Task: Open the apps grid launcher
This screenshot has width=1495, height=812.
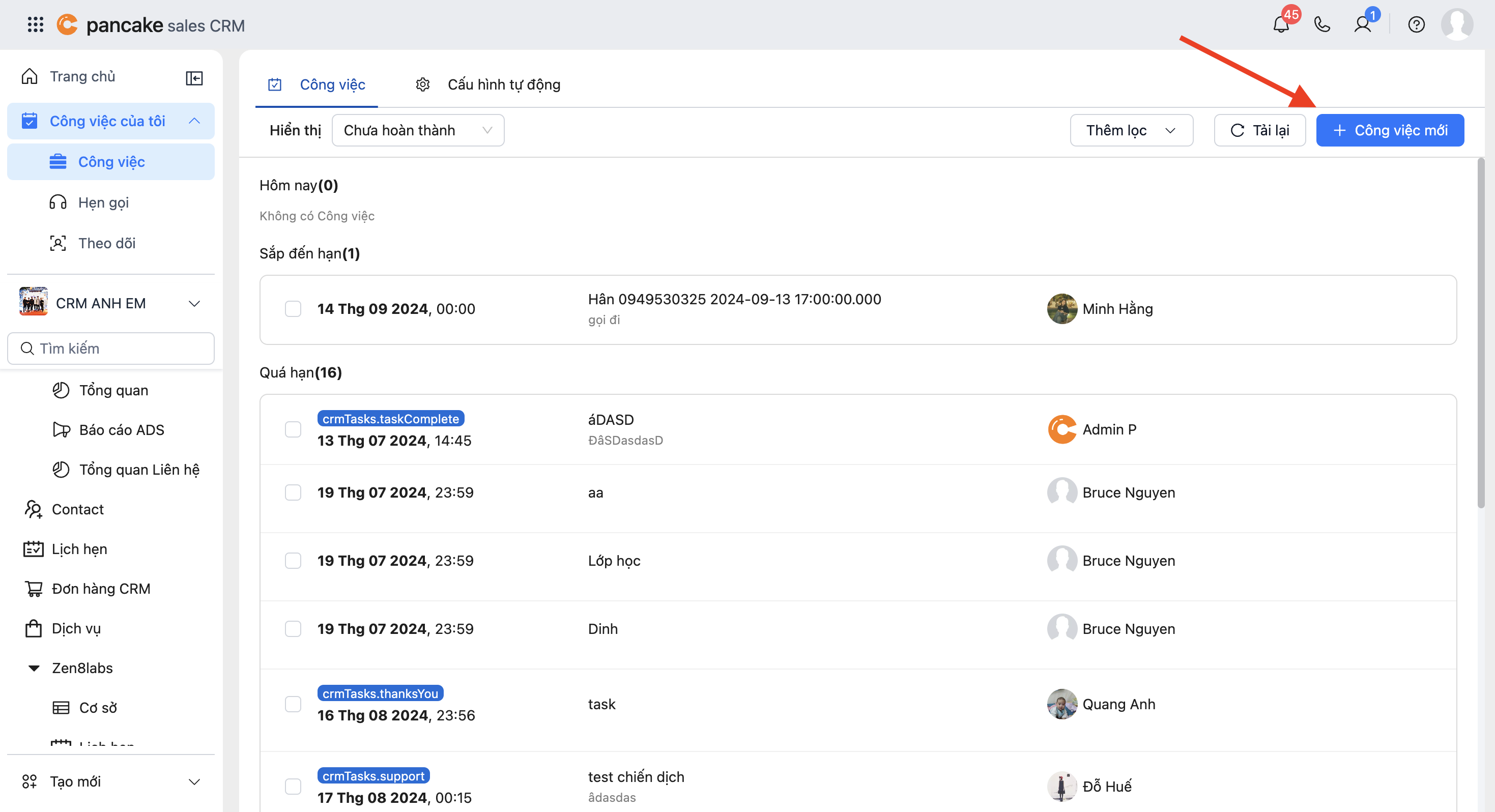Action: point(36,25)
